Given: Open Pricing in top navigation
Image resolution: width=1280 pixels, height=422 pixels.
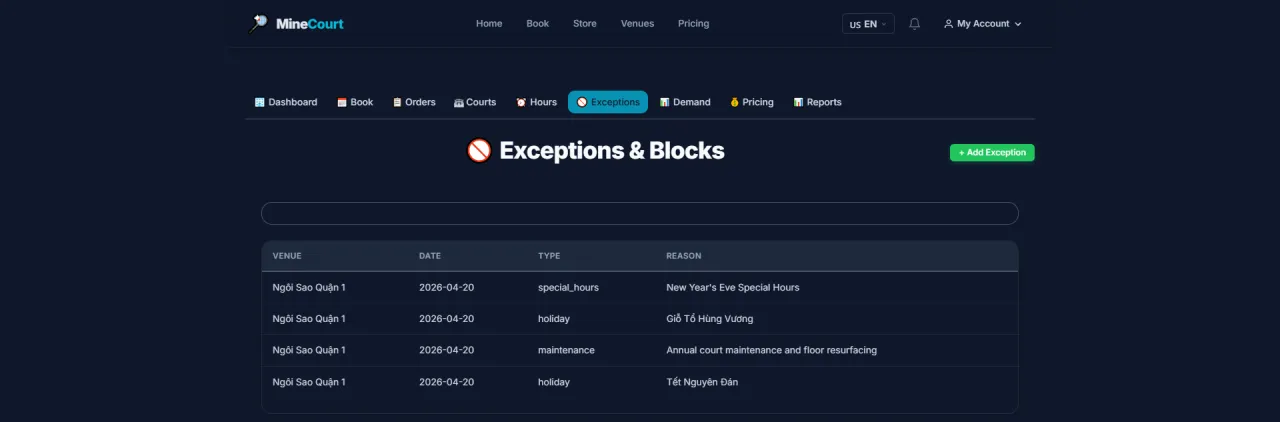Looking at the screenshot, I should point(693,24).
